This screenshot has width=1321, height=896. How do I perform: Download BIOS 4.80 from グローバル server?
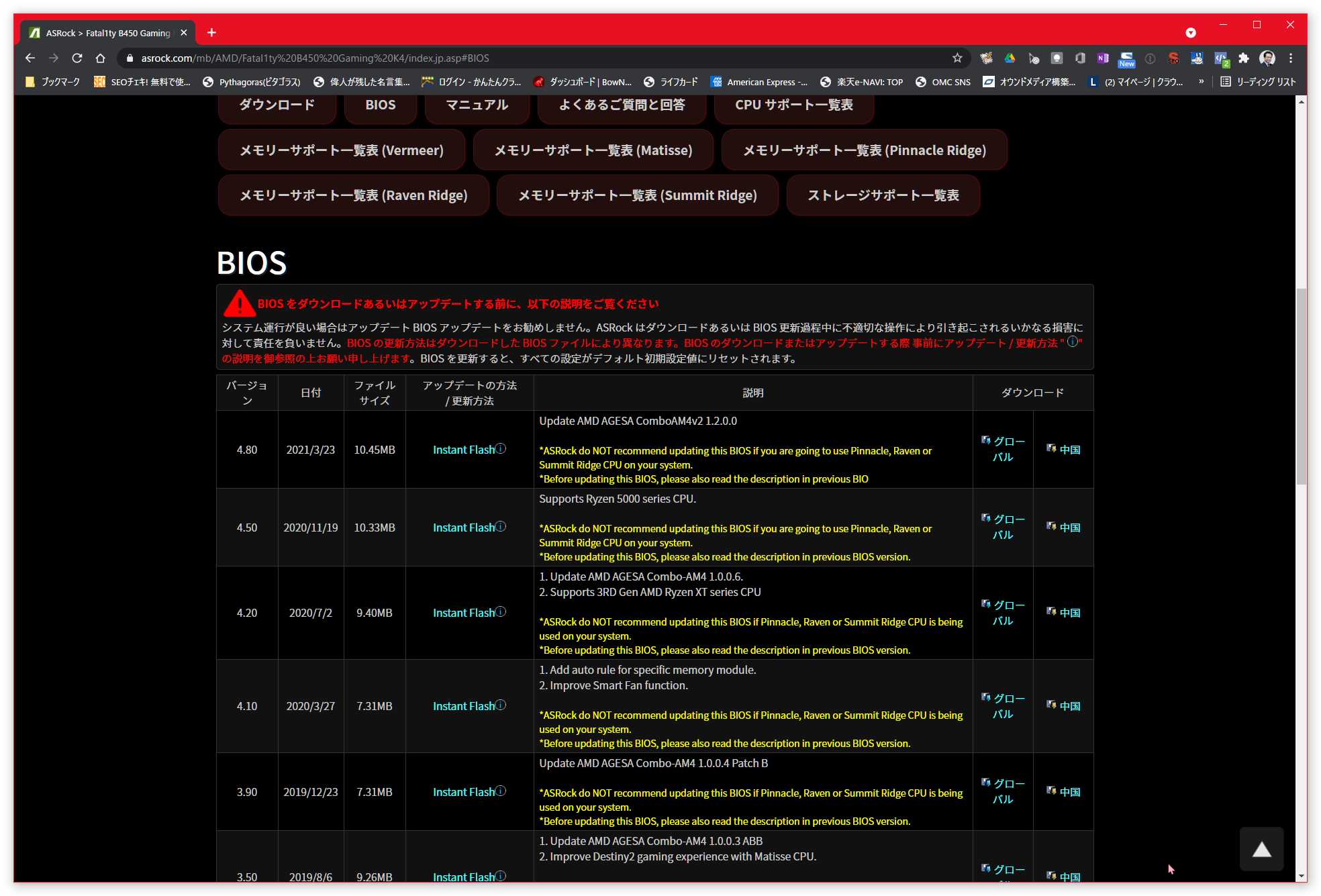pos(1003,449)
